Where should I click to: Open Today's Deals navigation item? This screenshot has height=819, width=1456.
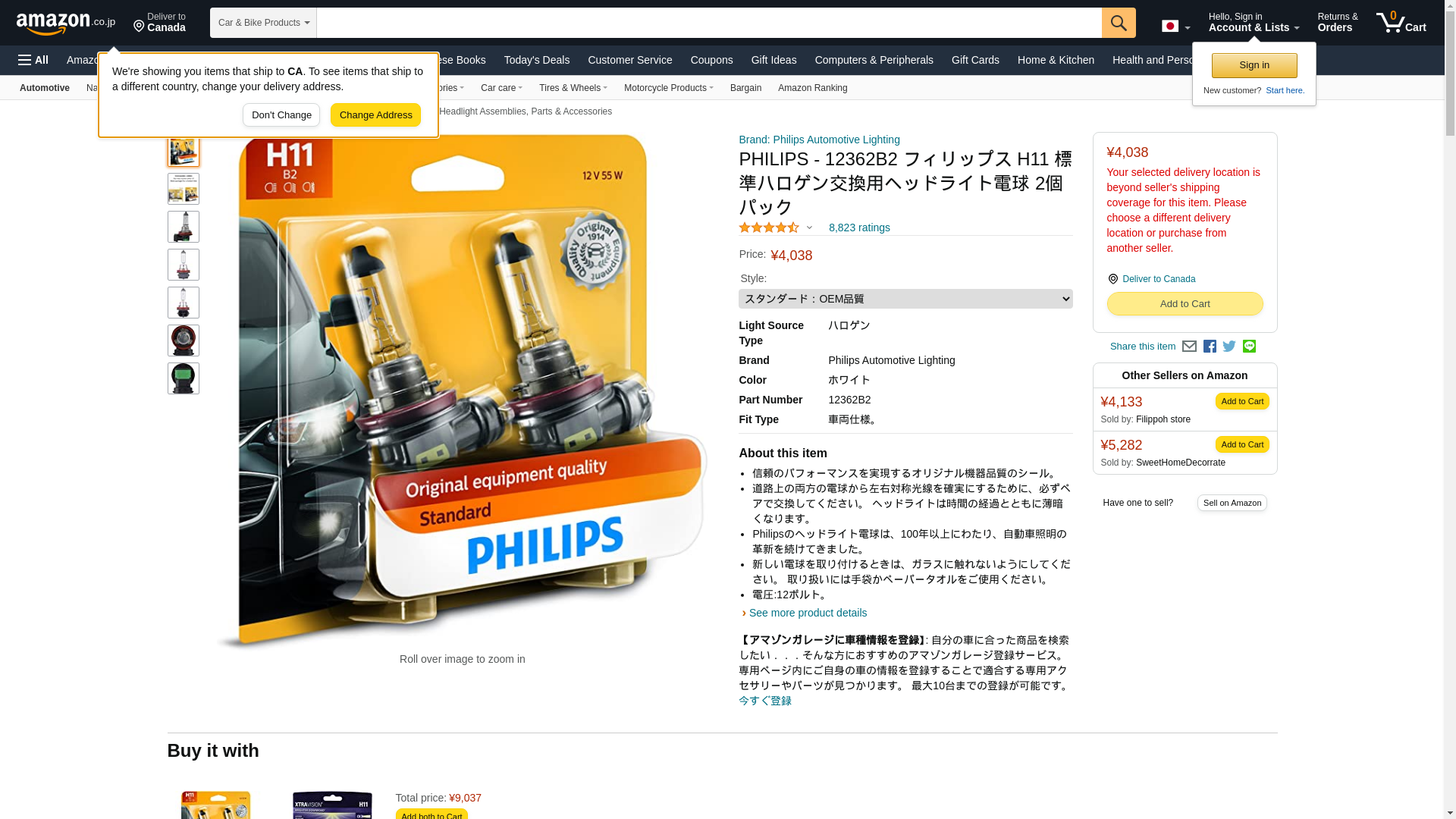pyautogui.click(x=536, y=60)
